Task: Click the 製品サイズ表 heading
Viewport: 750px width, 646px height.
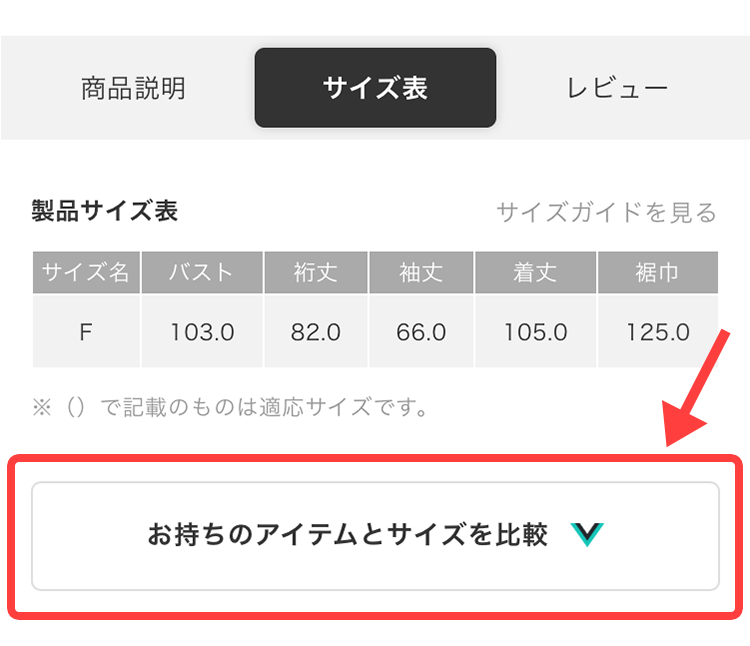Action: [x=105, y=211]
